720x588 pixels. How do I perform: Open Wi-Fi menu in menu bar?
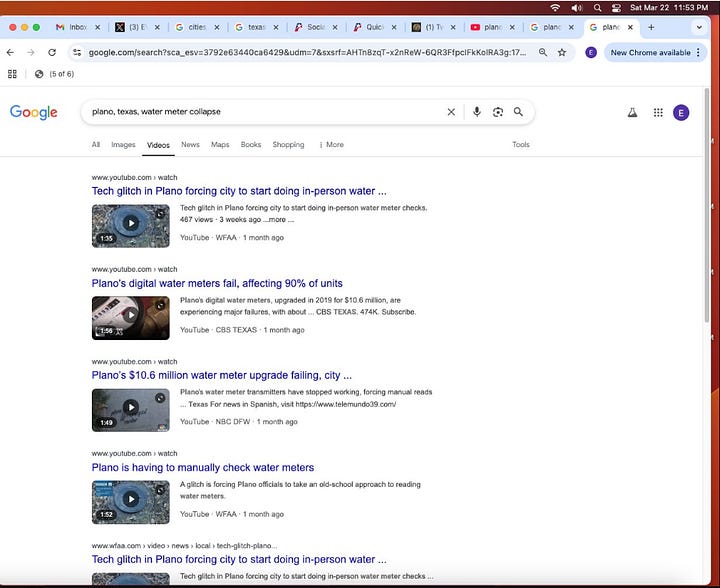[x=555, y=8]
